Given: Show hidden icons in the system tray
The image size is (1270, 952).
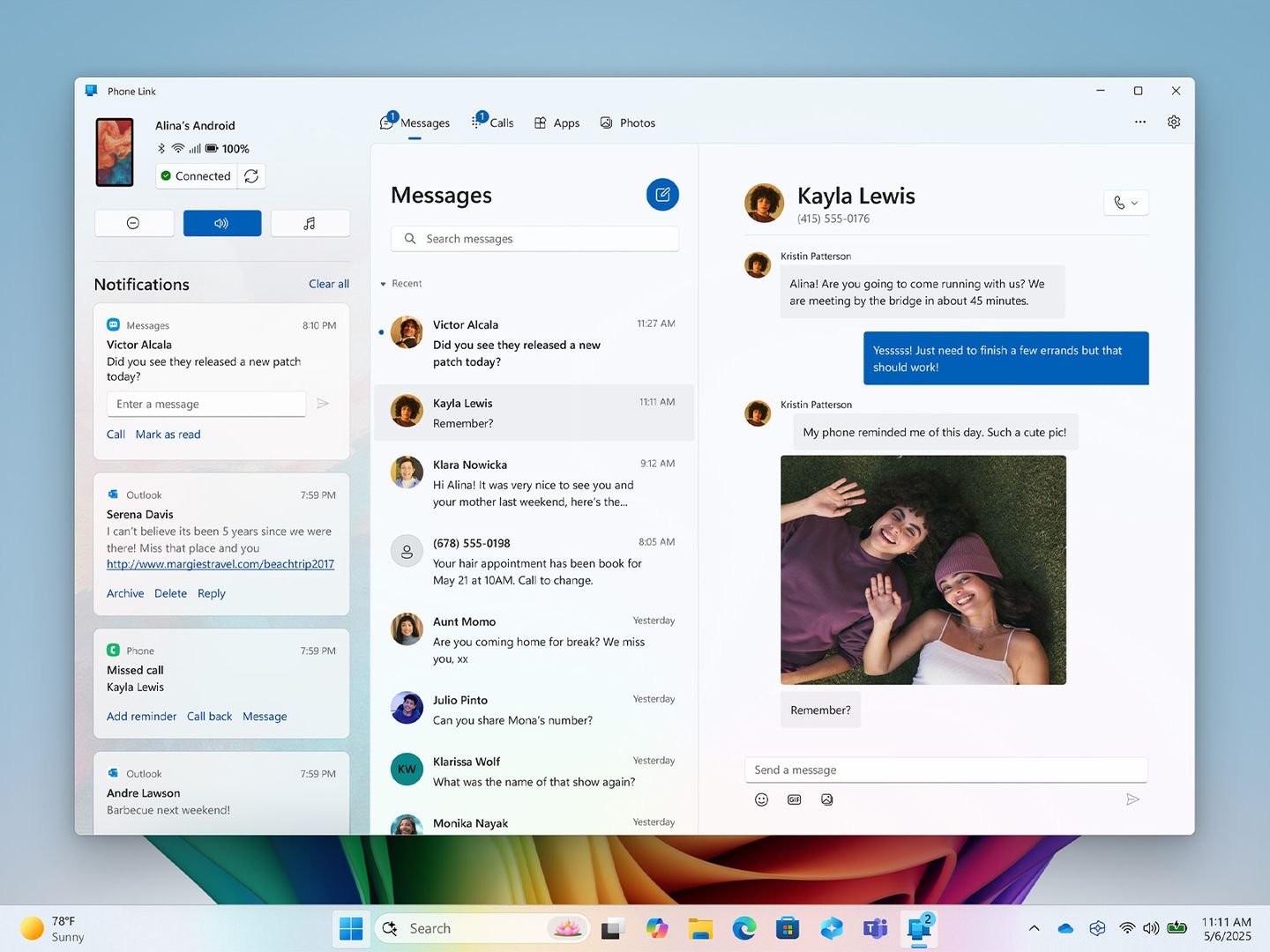Looking at the screenshot, I should tap(1034, 928).
